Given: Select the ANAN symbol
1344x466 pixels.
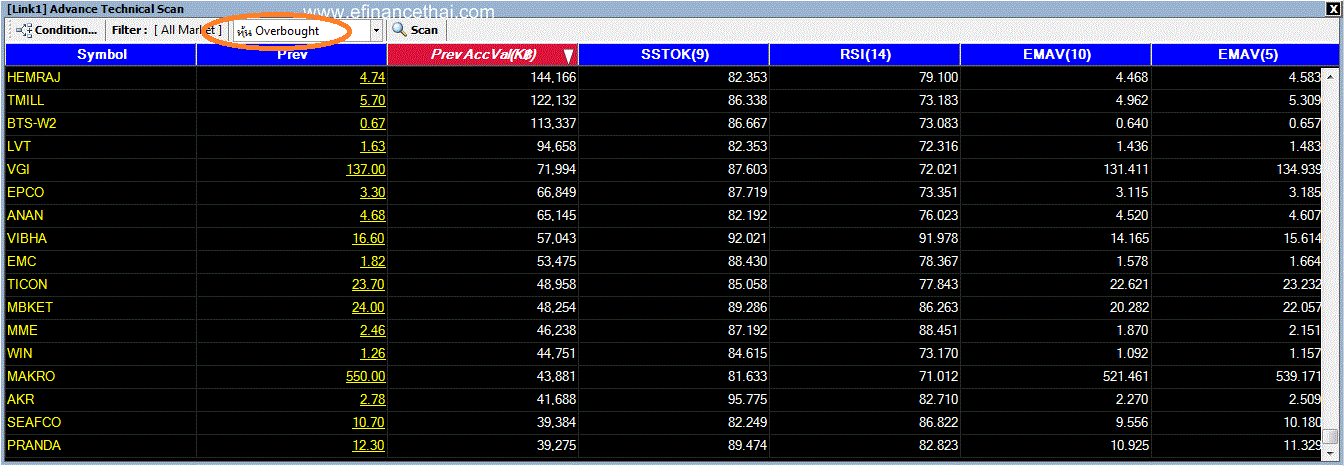Looking at the screenshot, I should (25, 215).
